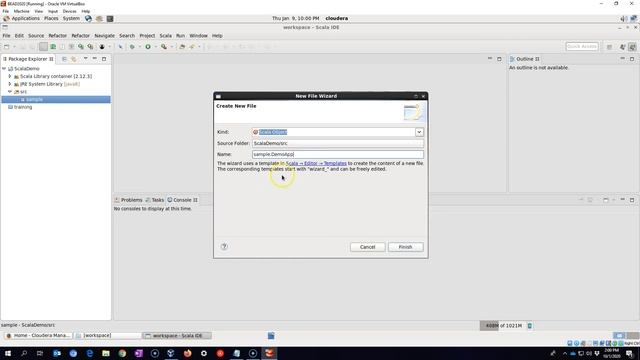Maximize the editor area
Image resolution: width=640 pixels, height=360 pixels.
tap(499, 59)
